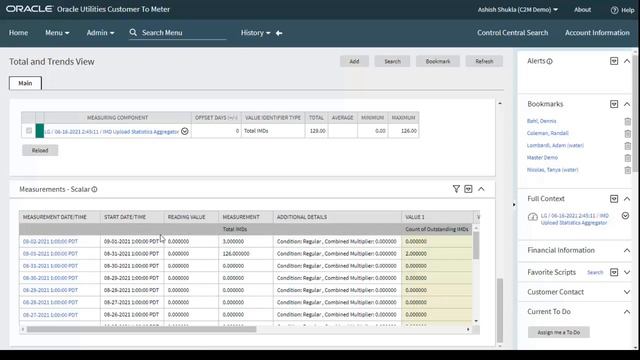Open the 09-02-2021 1:00:00 PDT measurement link
Screen dimensions: 640x360
(x=50, y=241)
